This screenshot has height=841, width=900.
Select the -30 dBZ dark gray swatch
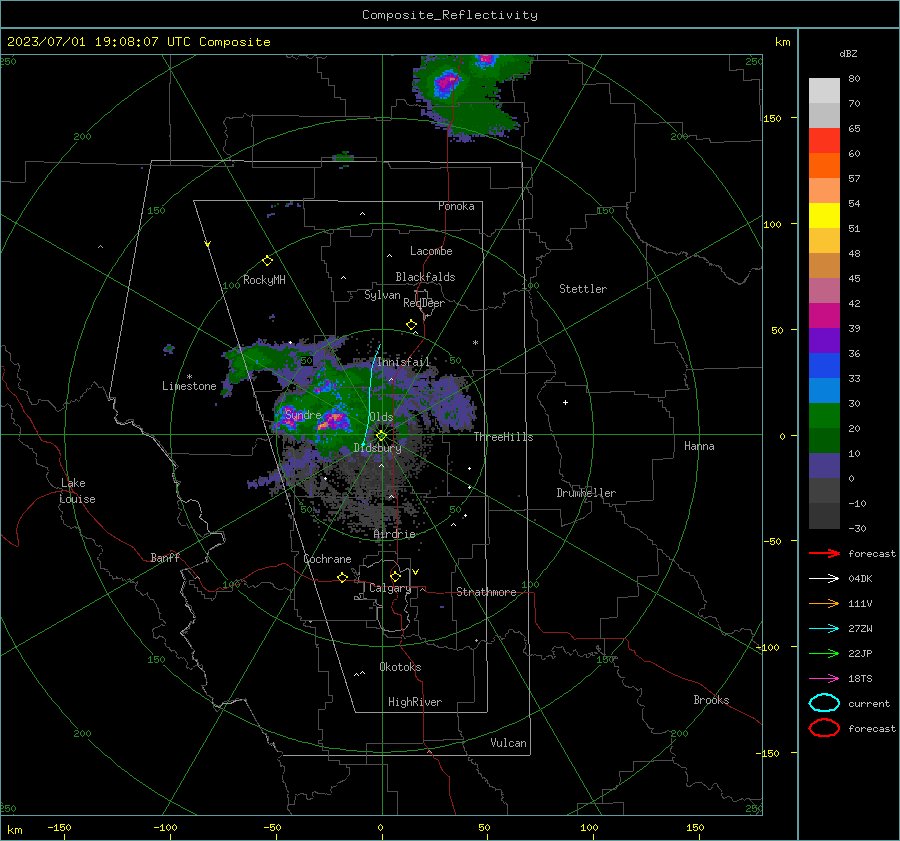coord(824,516)
